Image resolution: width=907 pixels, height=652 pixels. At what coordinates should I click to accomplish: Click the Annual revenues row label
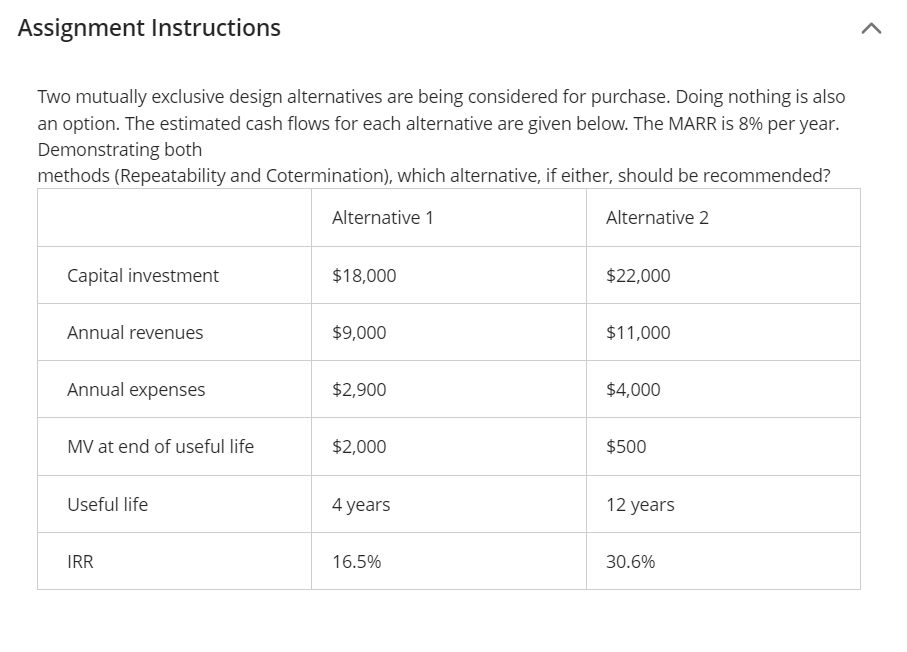pyautogui.click(x=134, y=332)
